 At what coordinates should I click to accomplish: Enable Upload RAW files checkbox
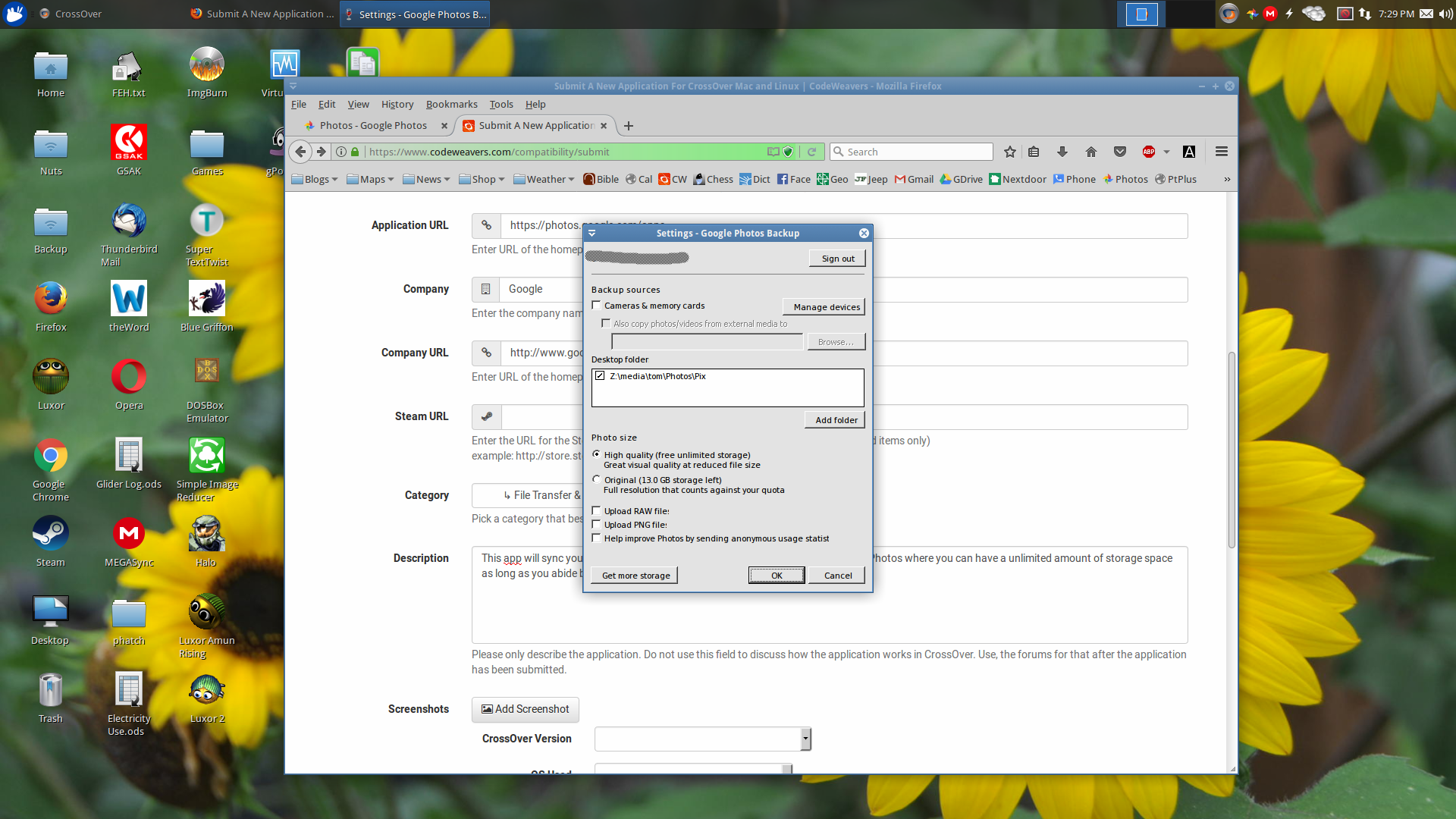597,511
